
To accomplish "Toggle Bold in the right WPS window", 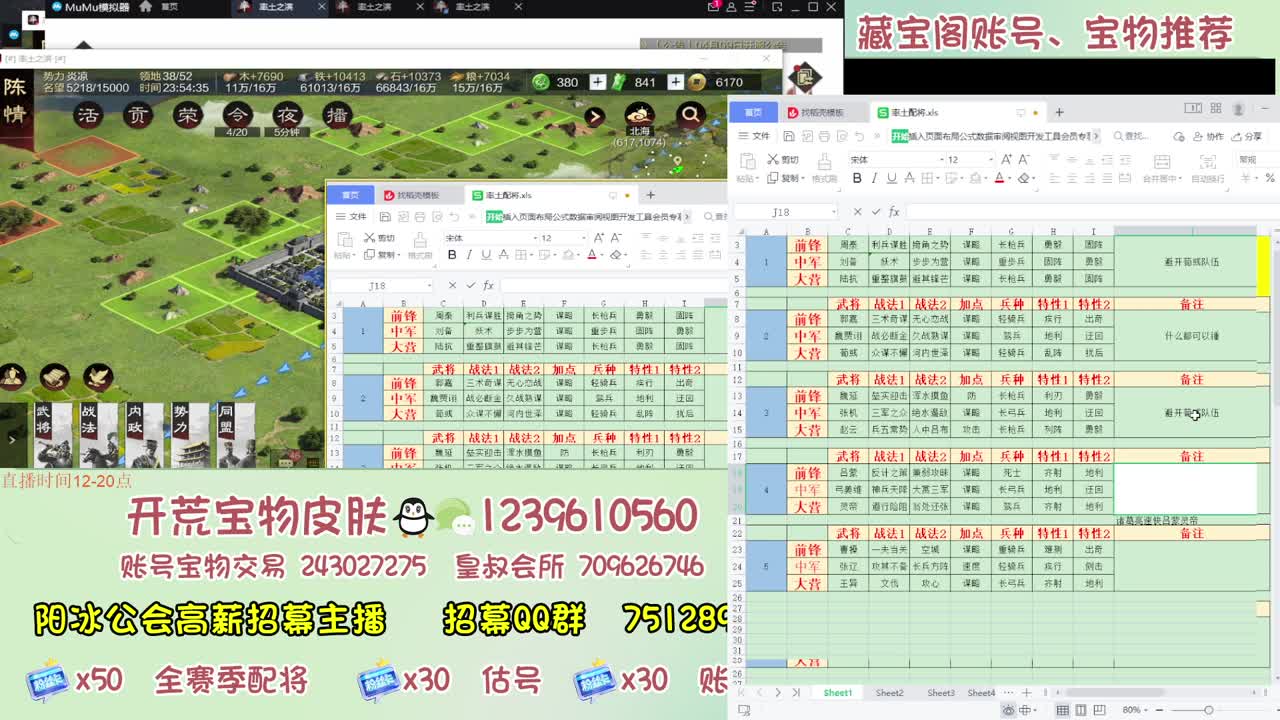I will [857, 178].
